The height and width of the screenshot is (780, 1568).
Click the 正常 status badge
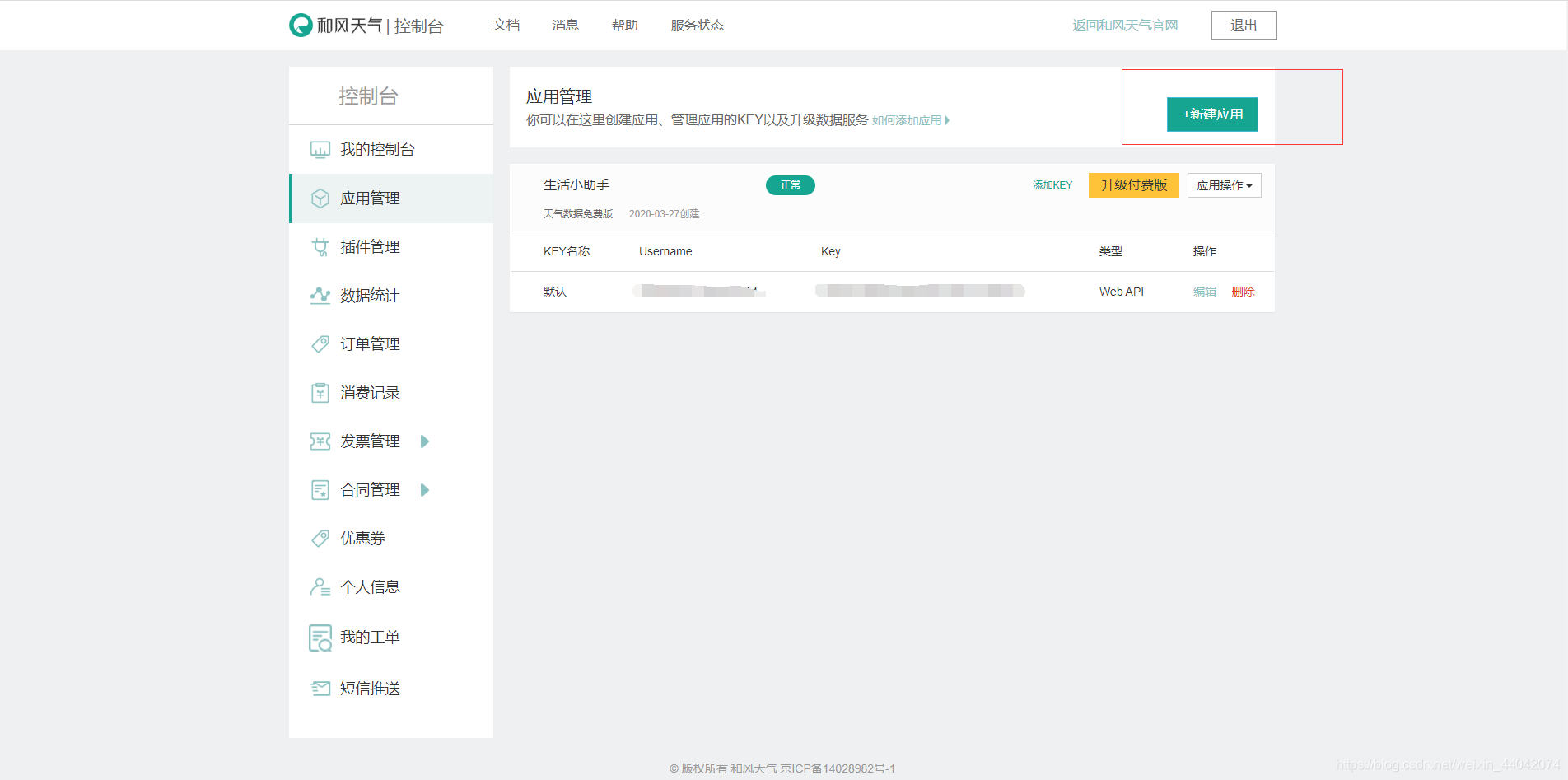(x=790, y=184)
